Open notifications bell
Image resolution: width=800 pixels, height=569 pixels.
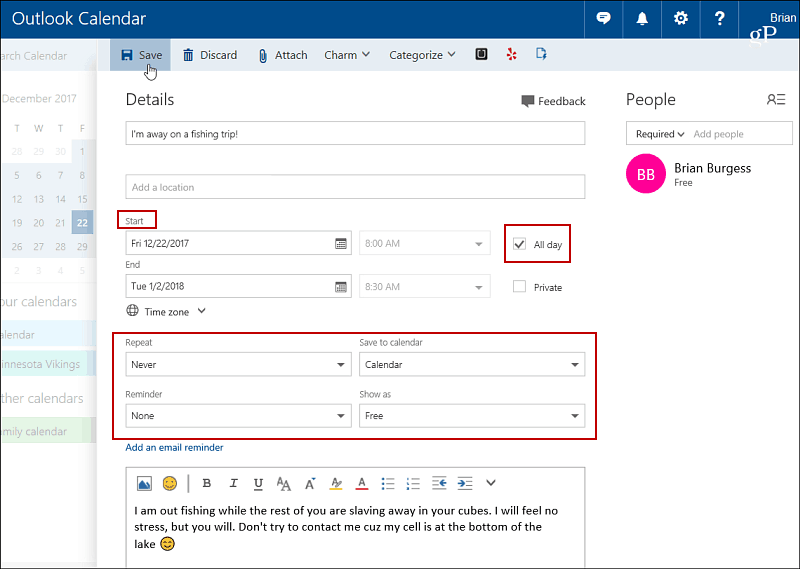tap(642, 19)
